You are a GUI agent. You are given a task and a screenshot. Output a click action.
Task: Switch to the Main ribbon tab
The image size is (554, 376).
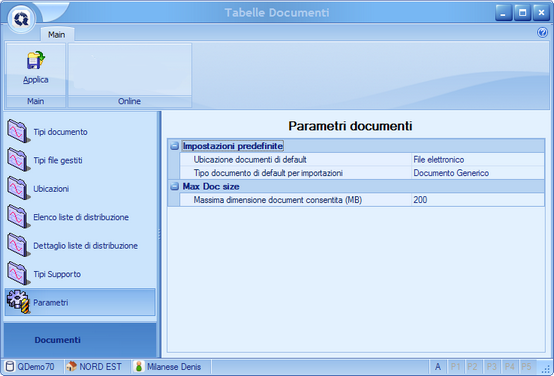coord(57,35)
